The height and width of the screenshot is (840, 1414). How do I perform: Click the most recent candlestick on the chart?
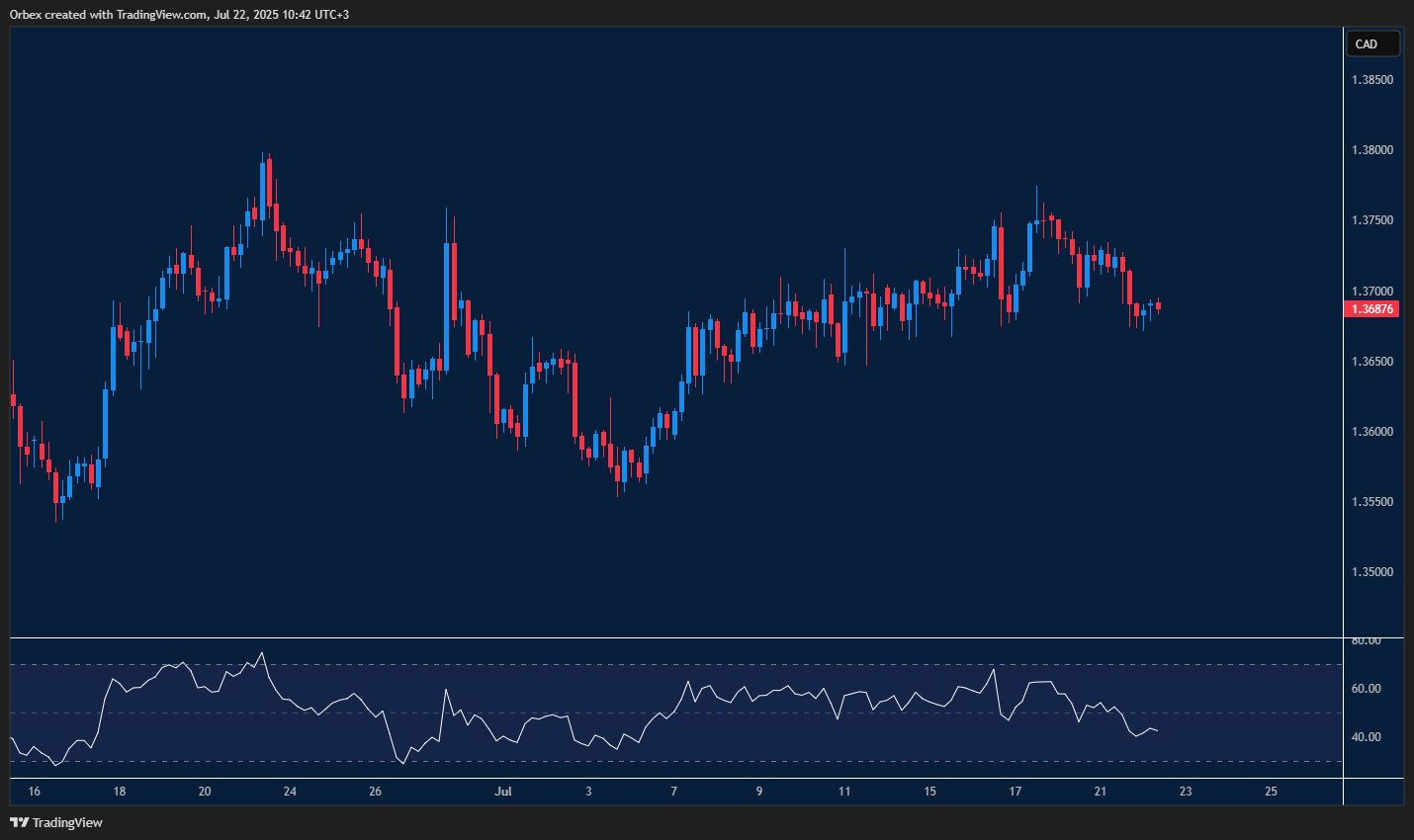[1158, 306]
